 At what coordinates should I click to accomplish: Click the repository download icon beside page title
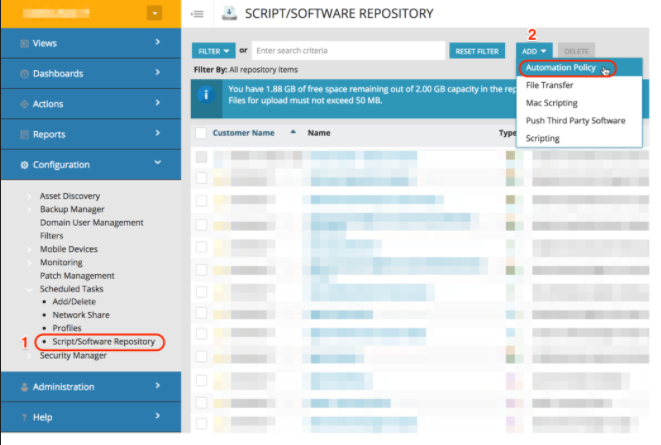[x=228, y=13]
